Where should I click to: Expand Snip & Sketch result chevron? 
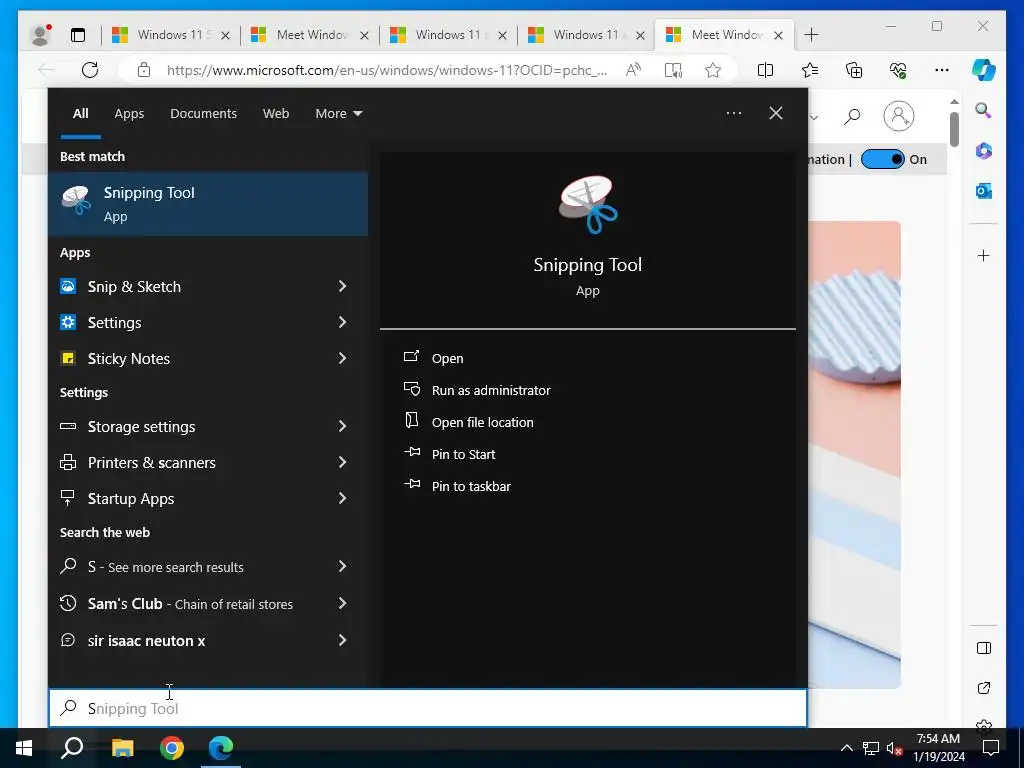click(342, 286)
